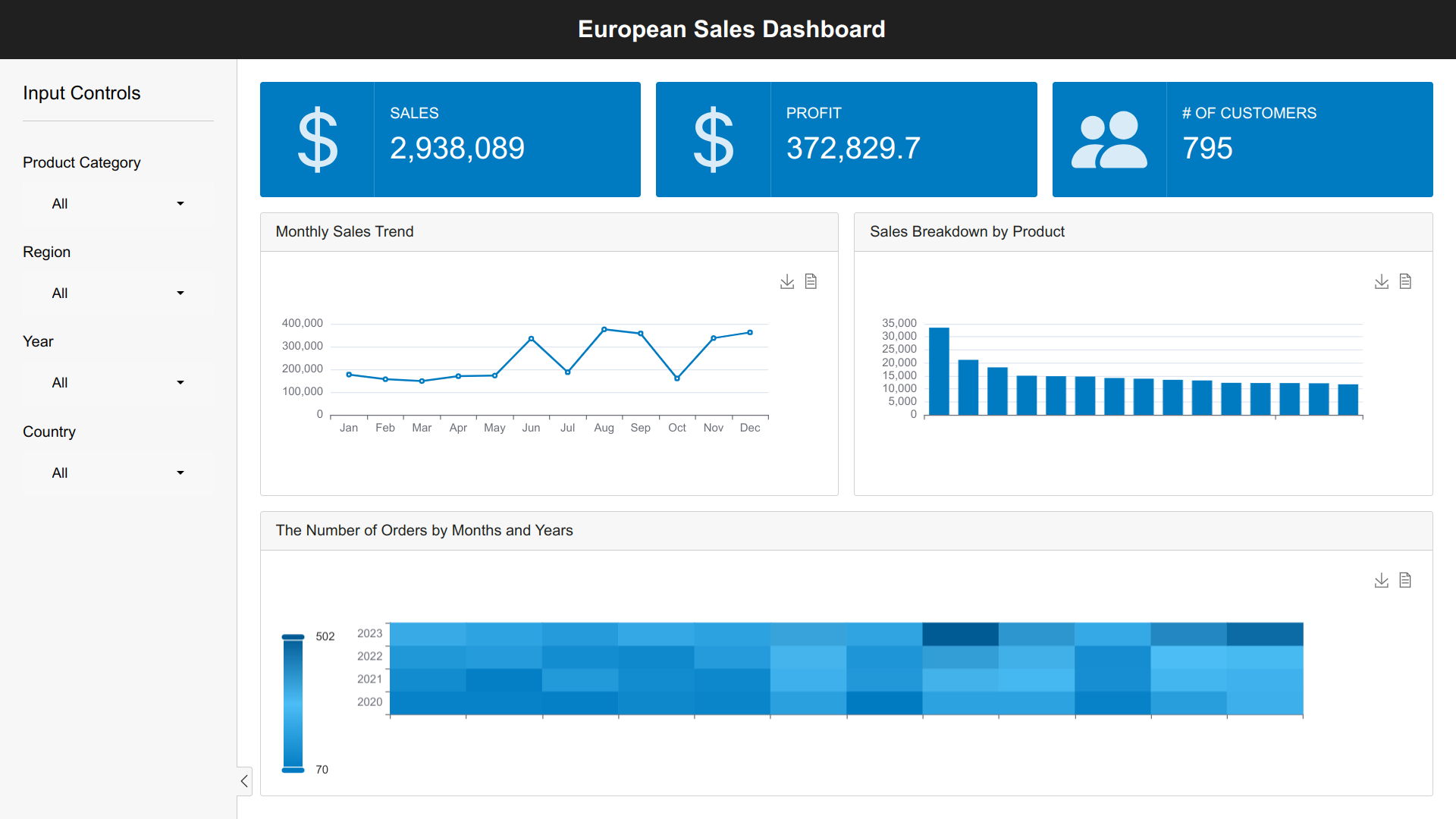Click the # OF CUSTOMERS label
Viewport: 1456px width, 819px height.
tap(1249, 113)
